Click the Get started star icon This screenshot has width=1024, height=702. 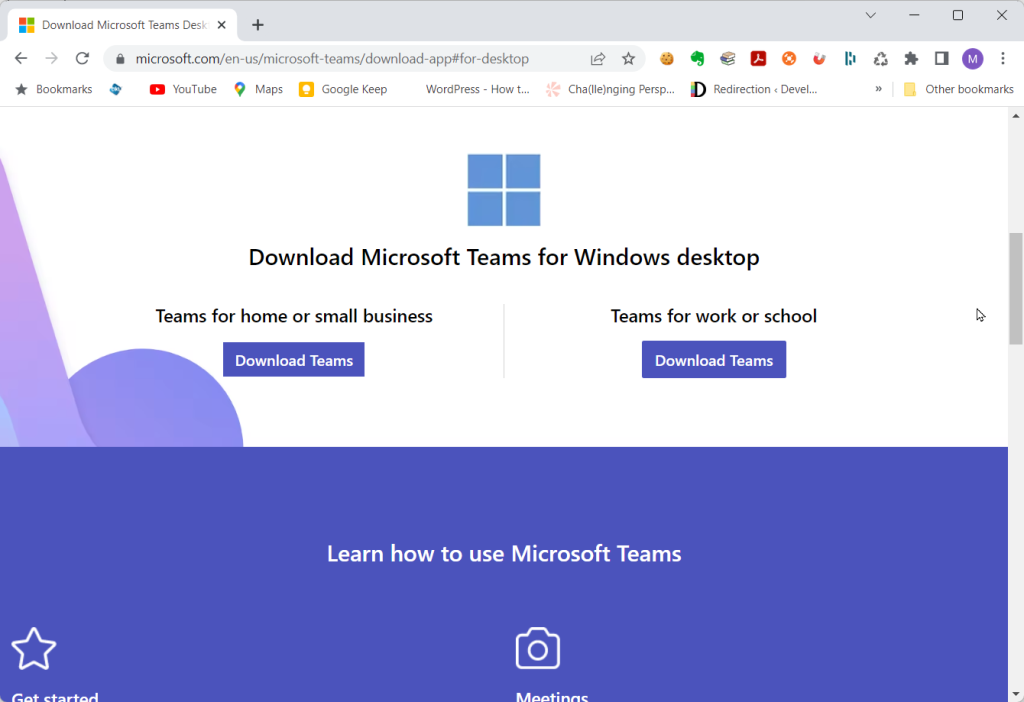click(x=34, y=648)
